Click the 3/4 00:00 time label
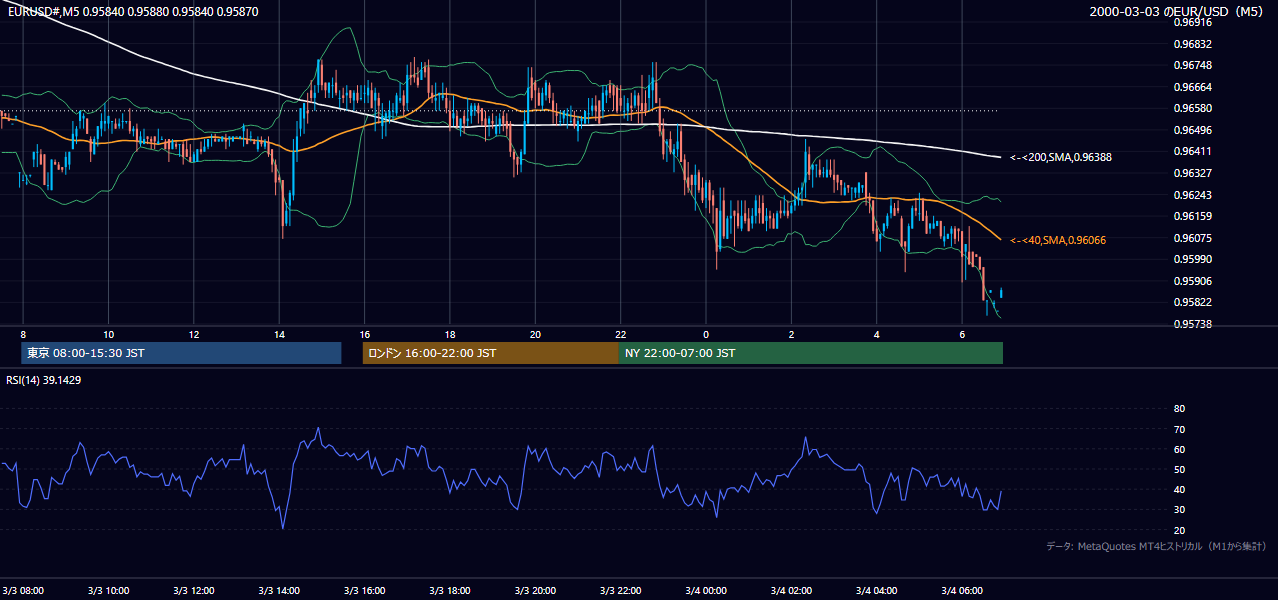 [x=706, y=591]
